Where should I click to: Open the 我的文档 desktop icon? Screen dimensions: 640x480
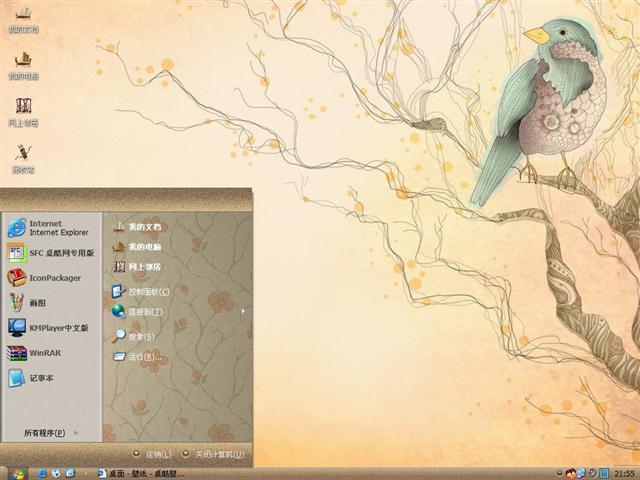point(23,19)
